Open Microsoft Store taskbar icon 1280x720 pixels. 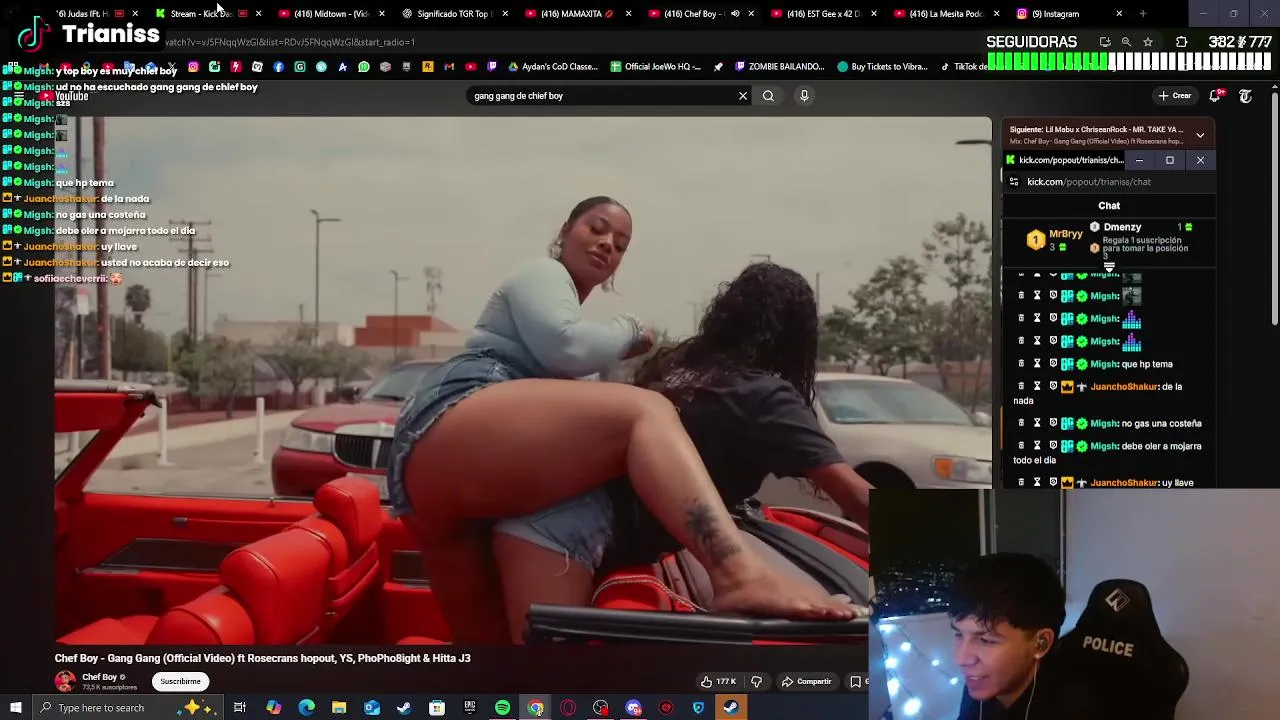(437, 708)
